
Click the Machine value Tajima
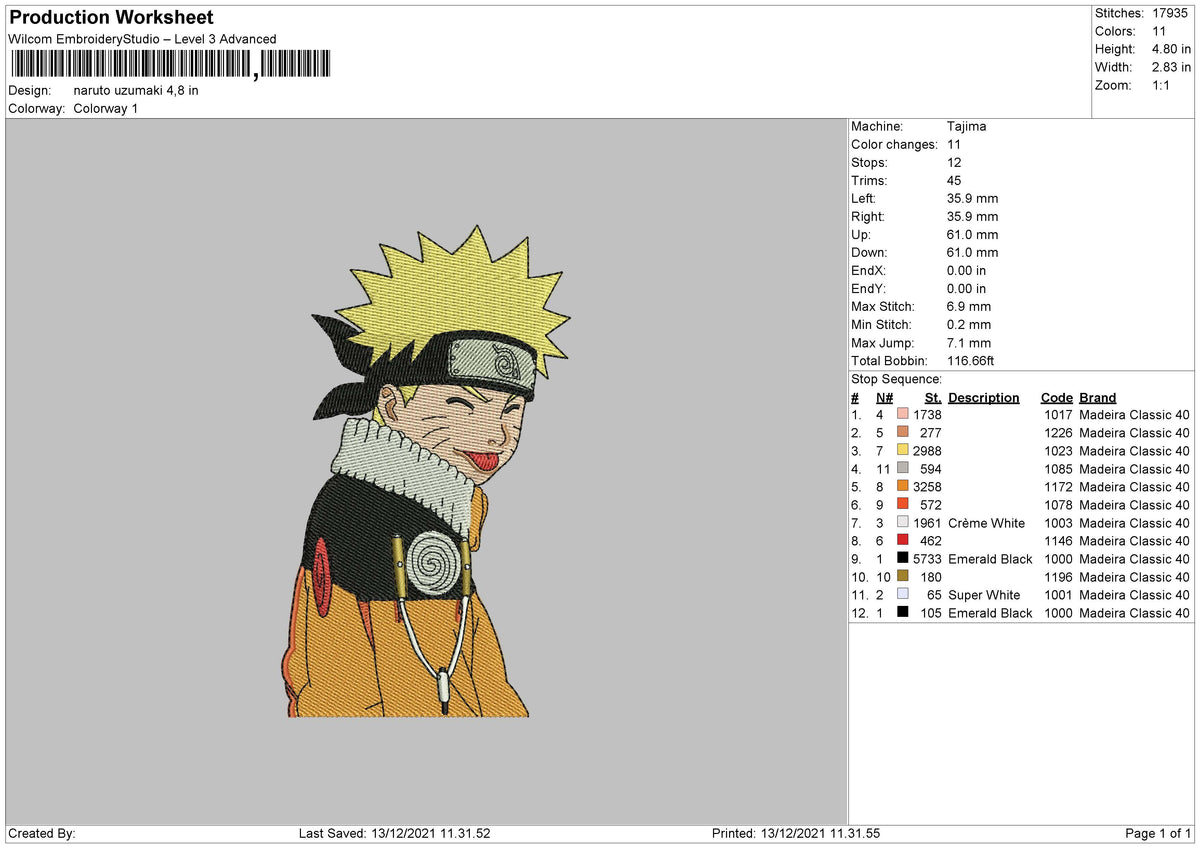[968, 127]
